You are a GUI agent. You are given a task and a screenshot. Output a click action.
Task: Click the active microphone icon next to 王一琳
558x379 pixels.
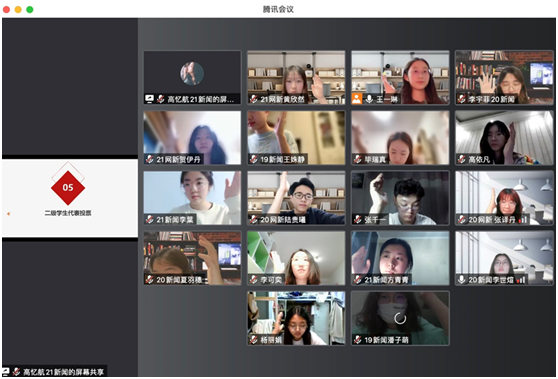(369, 99)
